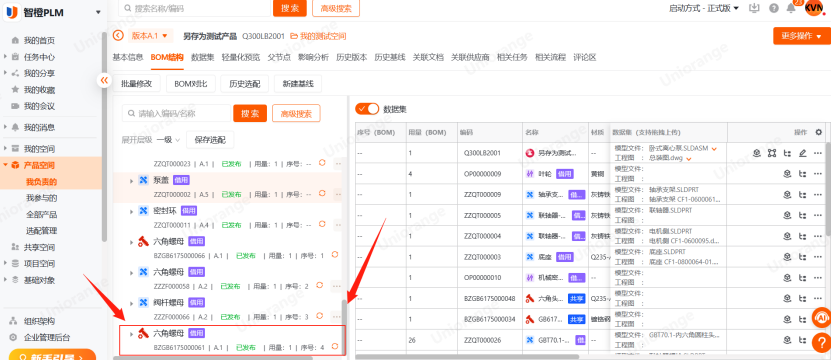The height and width of the screenshot is (360, 831).
Task: Click tree hierarchy icon in ZZQT000009 row
Action: [802, 195]
